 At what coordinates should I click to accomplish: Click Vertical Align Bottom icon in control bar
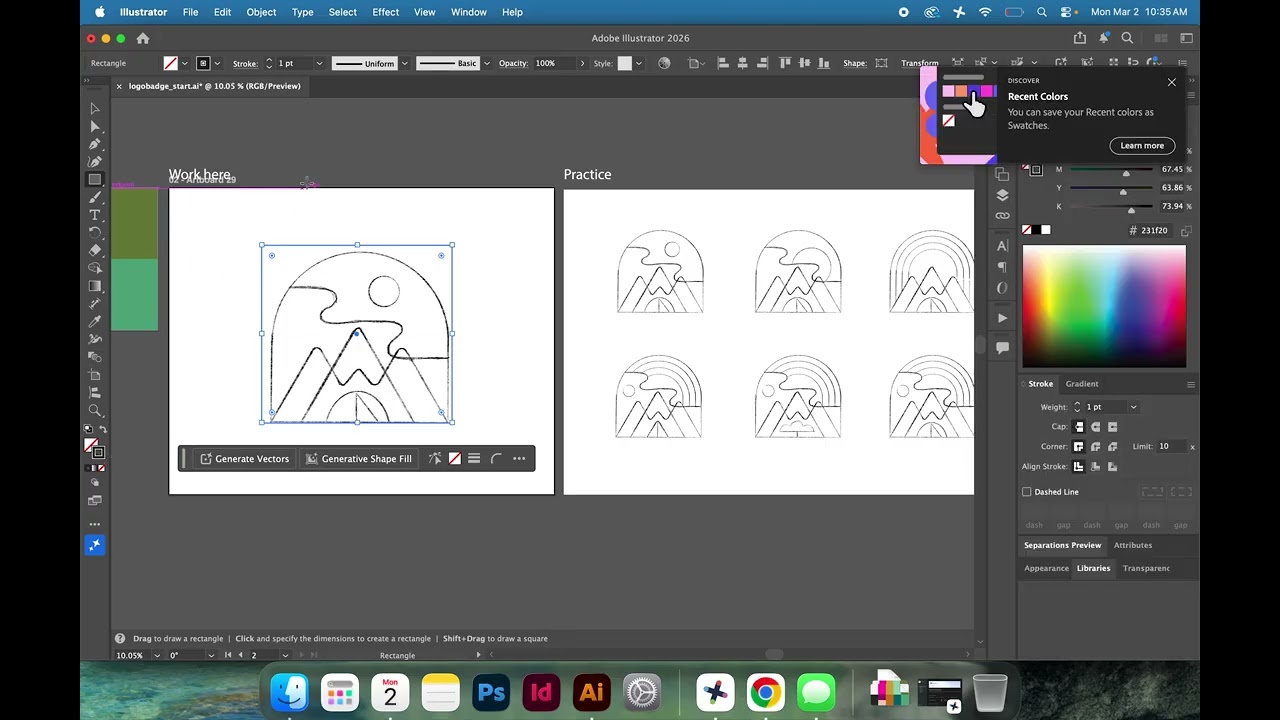pyautogui.click(x=825, y=63)
